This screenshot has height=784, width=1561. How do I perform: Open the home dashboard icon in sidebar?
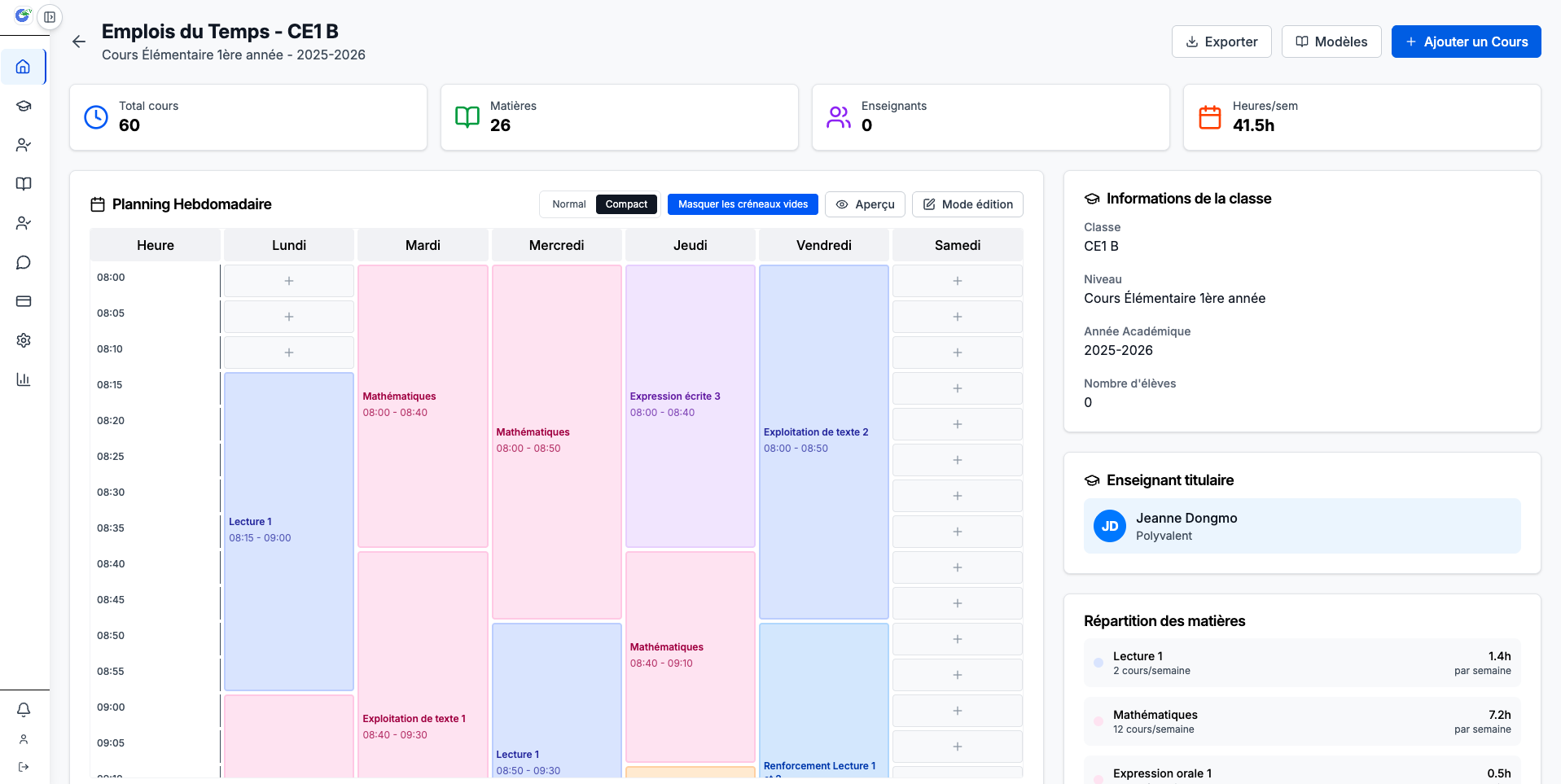pyautogui.click(x=23, y=67)
